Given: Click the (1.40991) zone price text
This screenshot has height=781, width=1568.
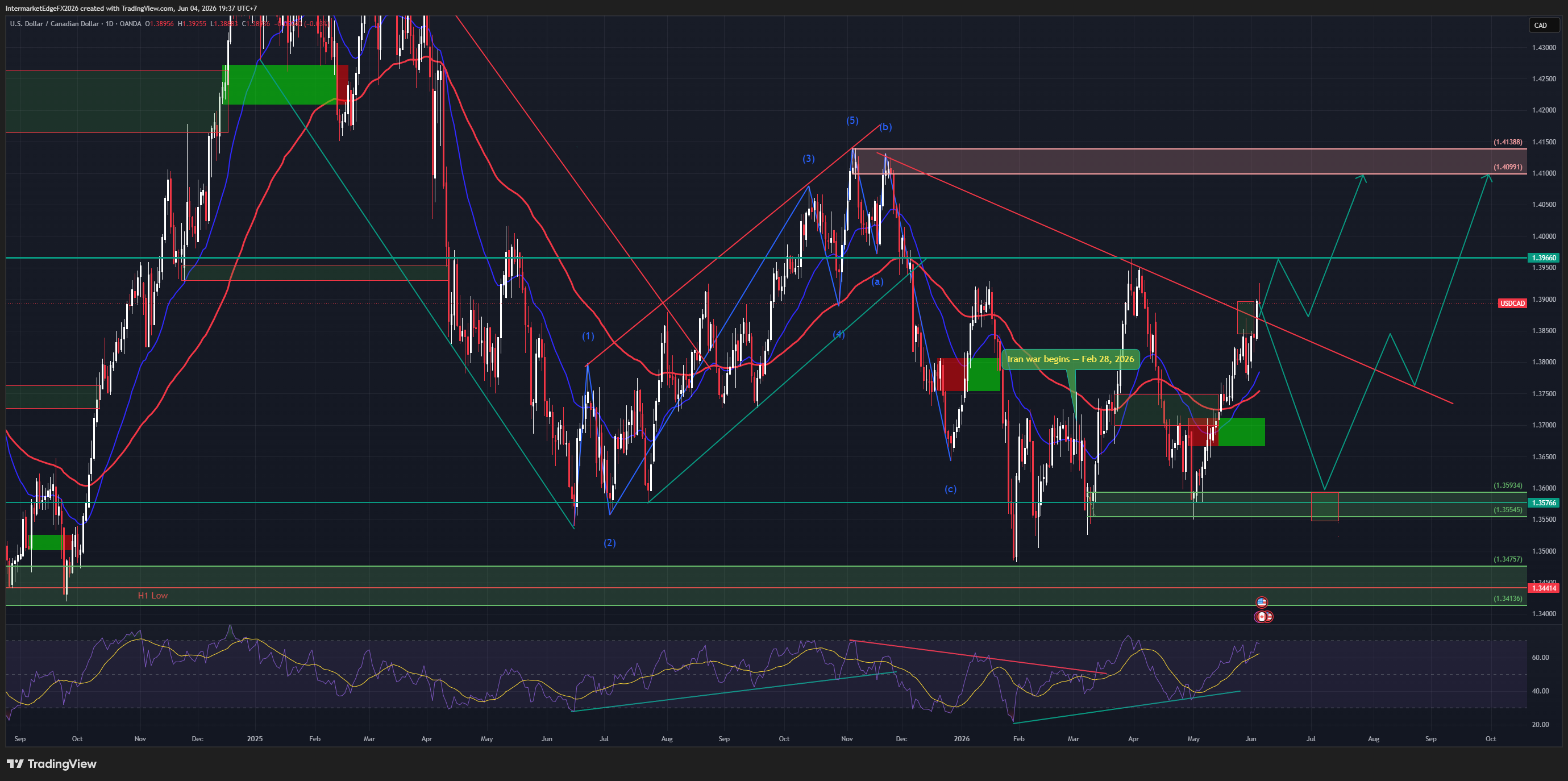Looking at the screenshot, I should (1508, 167).
